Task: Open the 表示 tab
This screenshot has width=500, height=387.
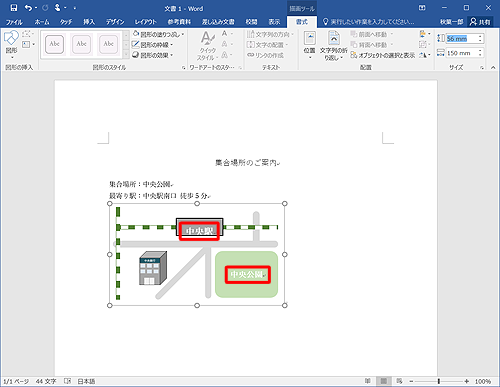Action: pyautogui.click(x=274, y=22)
